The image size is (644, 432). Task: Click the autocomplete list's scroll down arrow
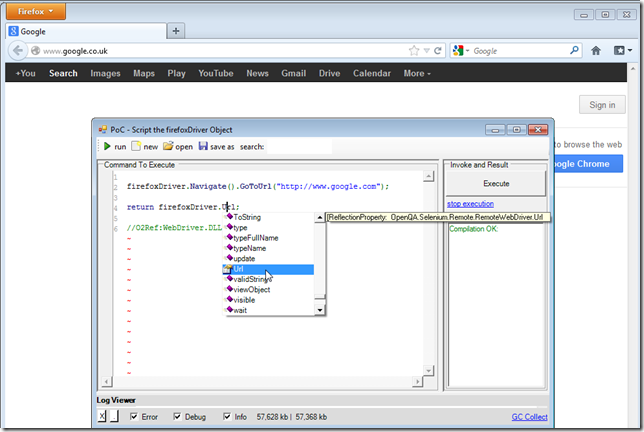[320, 310]
